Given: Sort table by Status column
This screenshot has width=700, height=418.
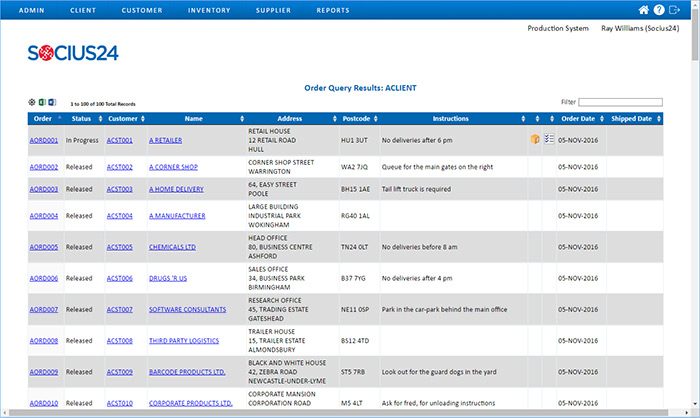Looking at the screenshot, I should click(84, 119).
